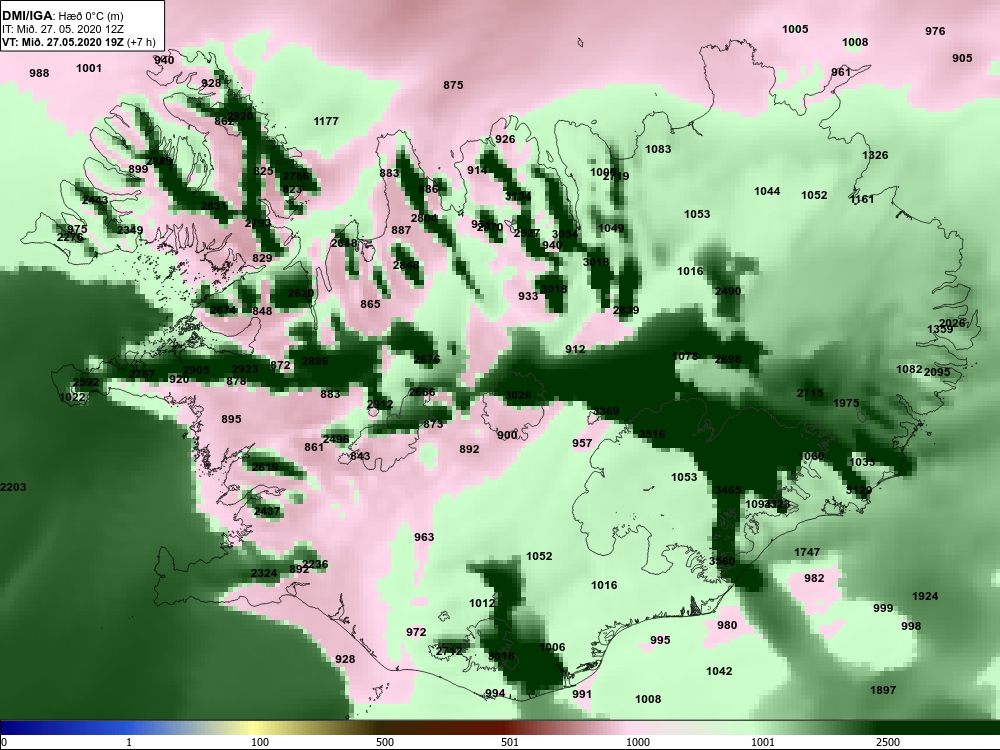
Task: Click the map value '895'
Action: 231,418
